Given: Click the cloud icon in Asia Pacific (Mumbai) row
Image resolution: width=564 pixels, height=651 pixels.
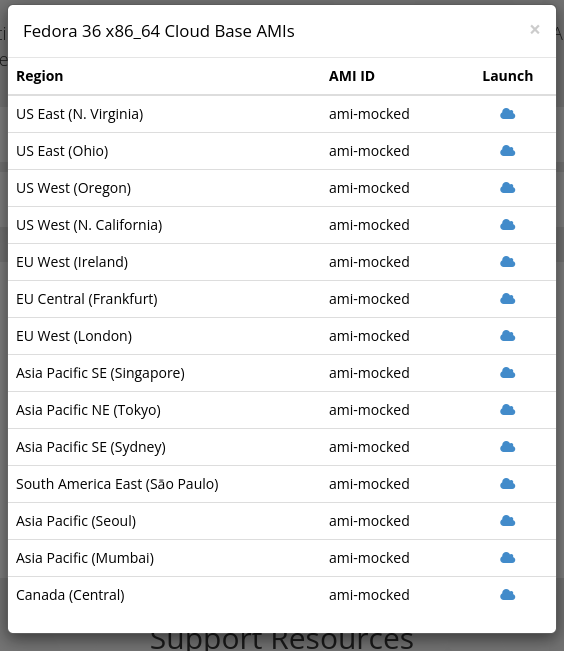Looking at the screenshot, I should coord(508,558).
